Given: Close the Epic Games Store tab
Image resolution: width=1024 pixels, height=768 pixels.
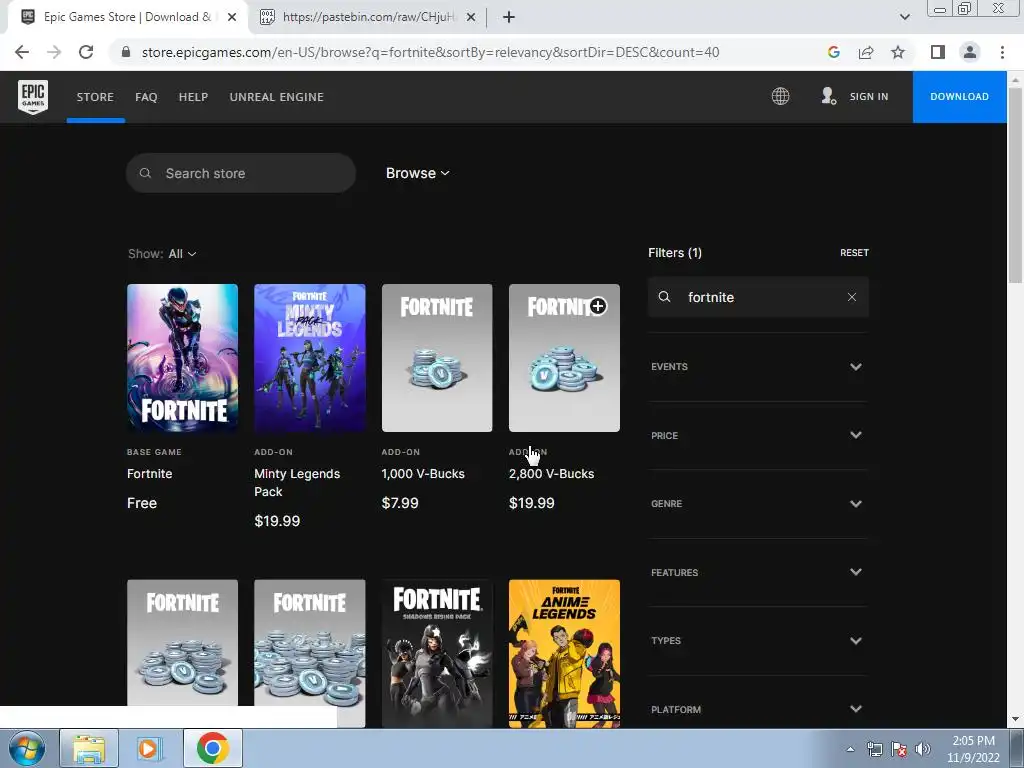Looking at the screenshot, I should (x=232, y=18).
